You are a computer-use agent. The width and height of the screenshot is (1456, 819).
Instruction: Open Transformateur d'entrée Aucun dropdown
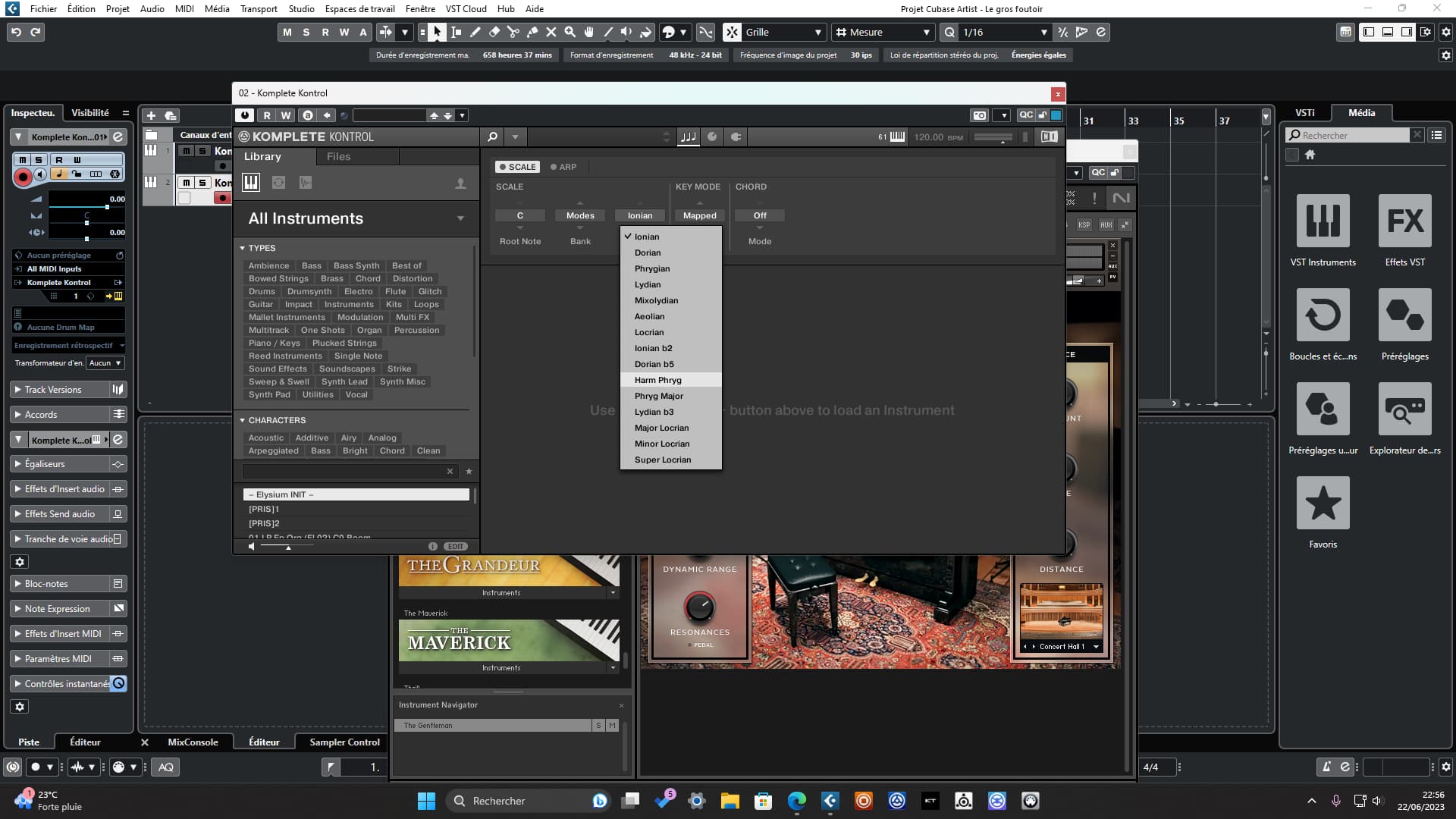tap(105, 363)
